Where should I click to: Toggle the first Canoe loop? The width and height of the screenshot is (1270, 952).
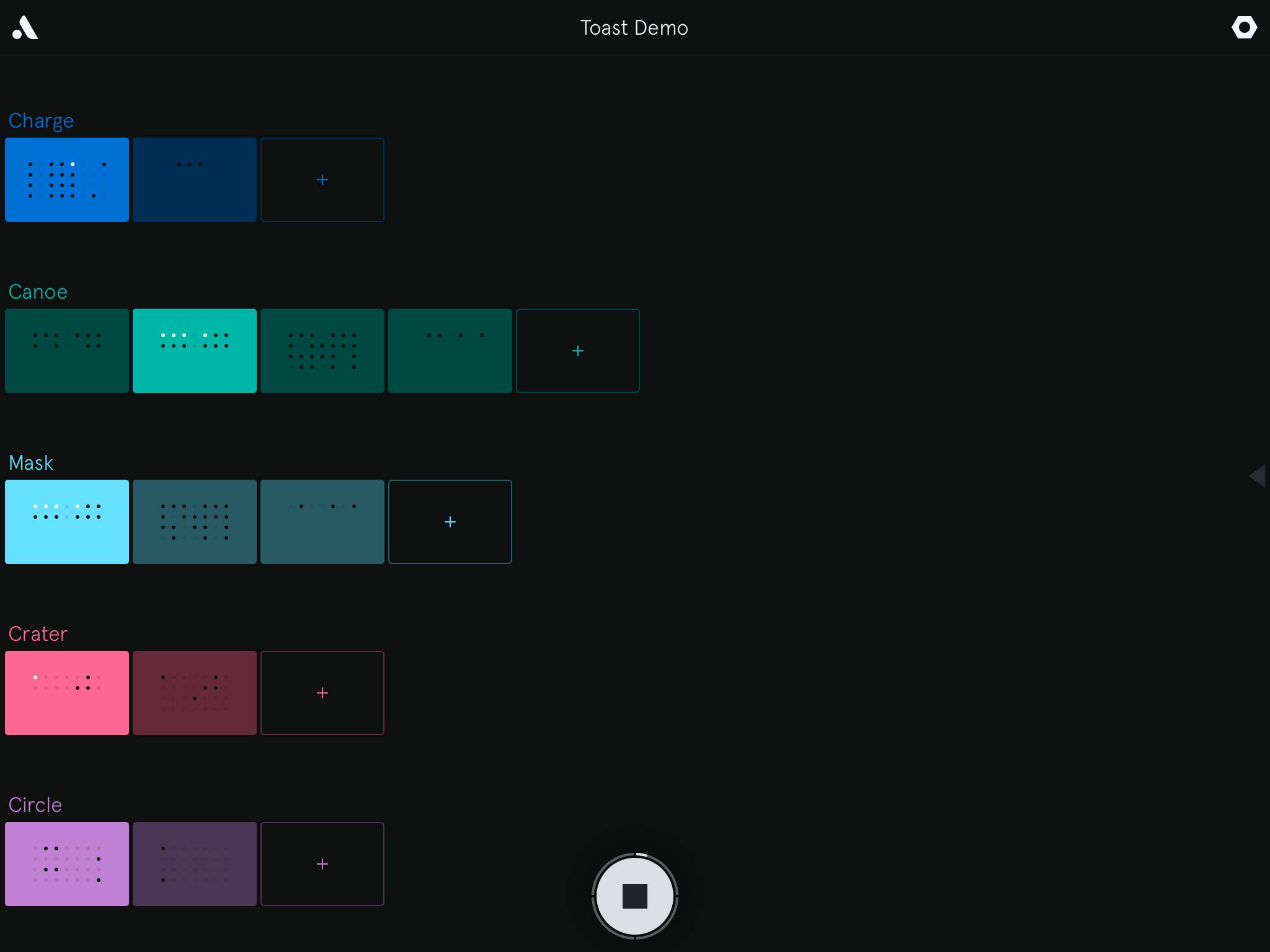point(67,351)
